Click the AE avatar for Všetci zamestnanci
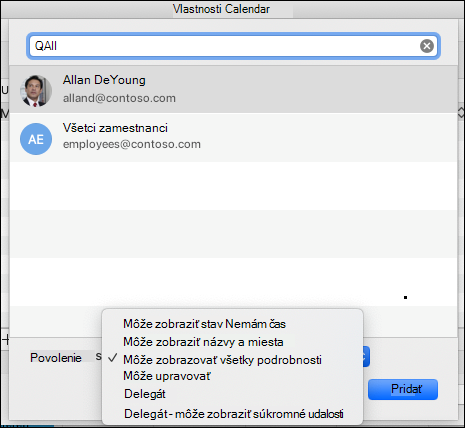This screenshot has height=428, width=465. [x=36, y=139]
